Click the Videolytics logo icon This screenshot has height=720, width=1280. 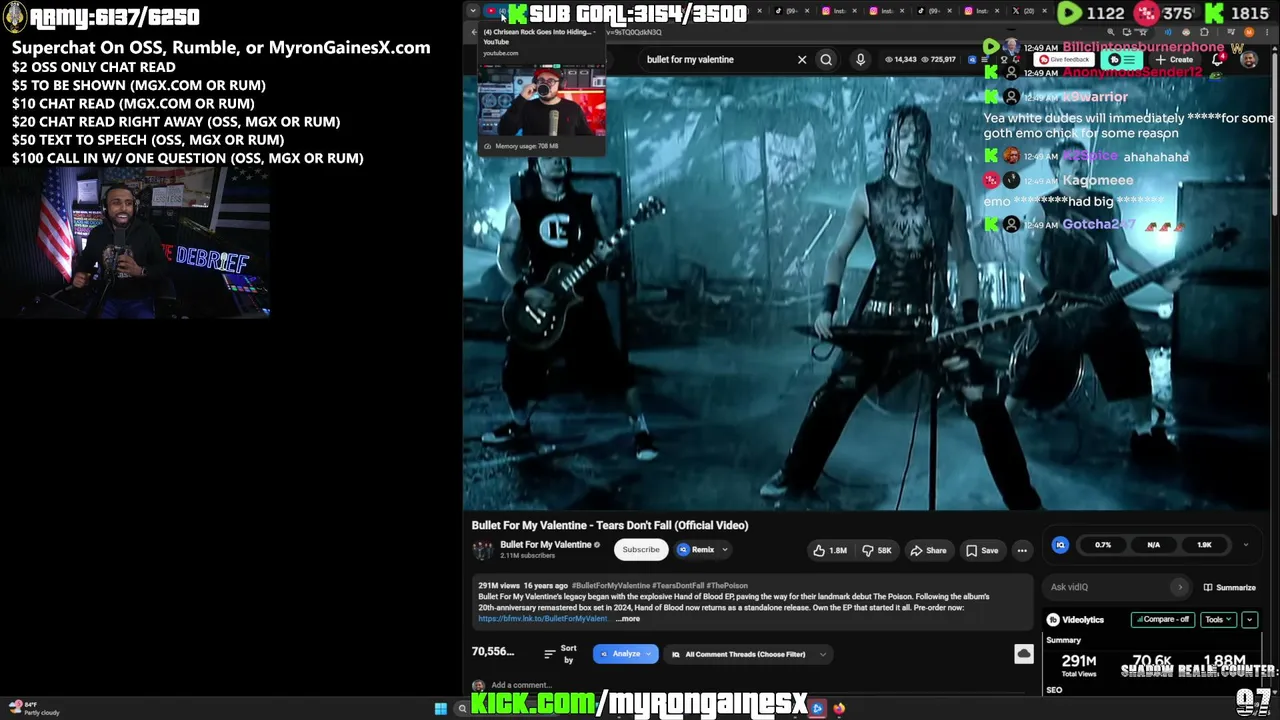1053,620
